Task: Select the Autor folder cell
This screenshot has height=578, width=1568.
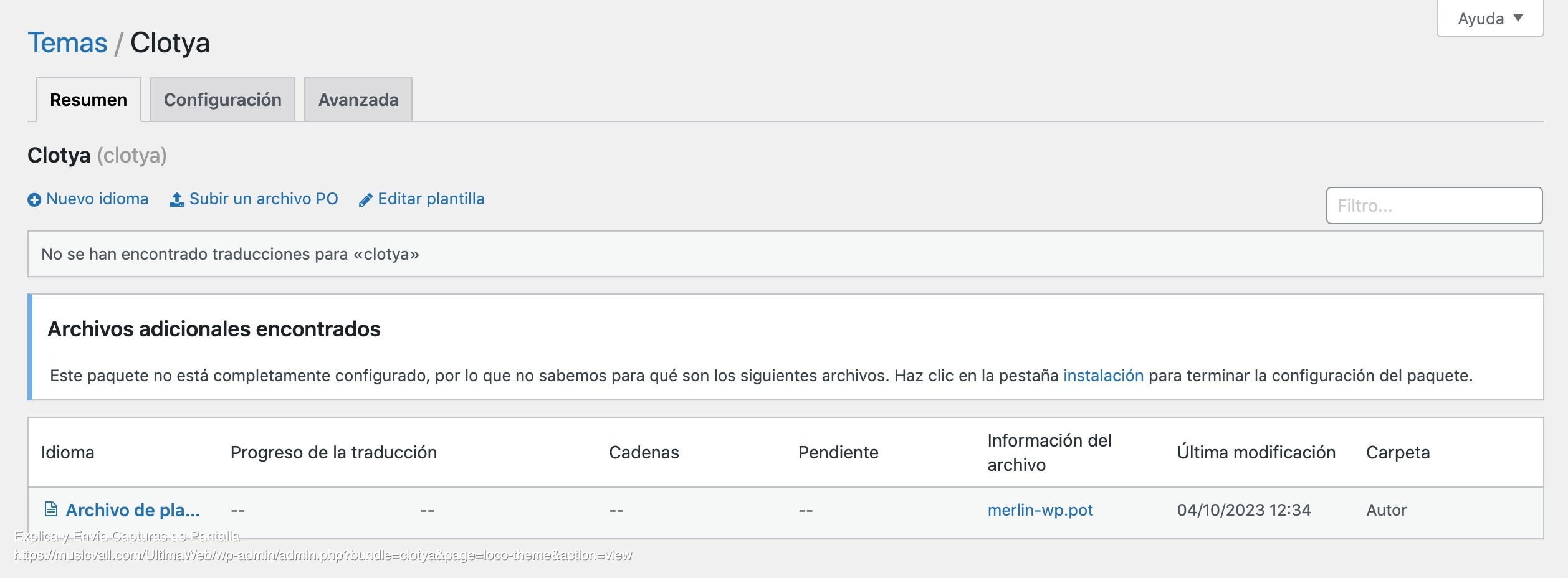Action: pos(1387,510)
